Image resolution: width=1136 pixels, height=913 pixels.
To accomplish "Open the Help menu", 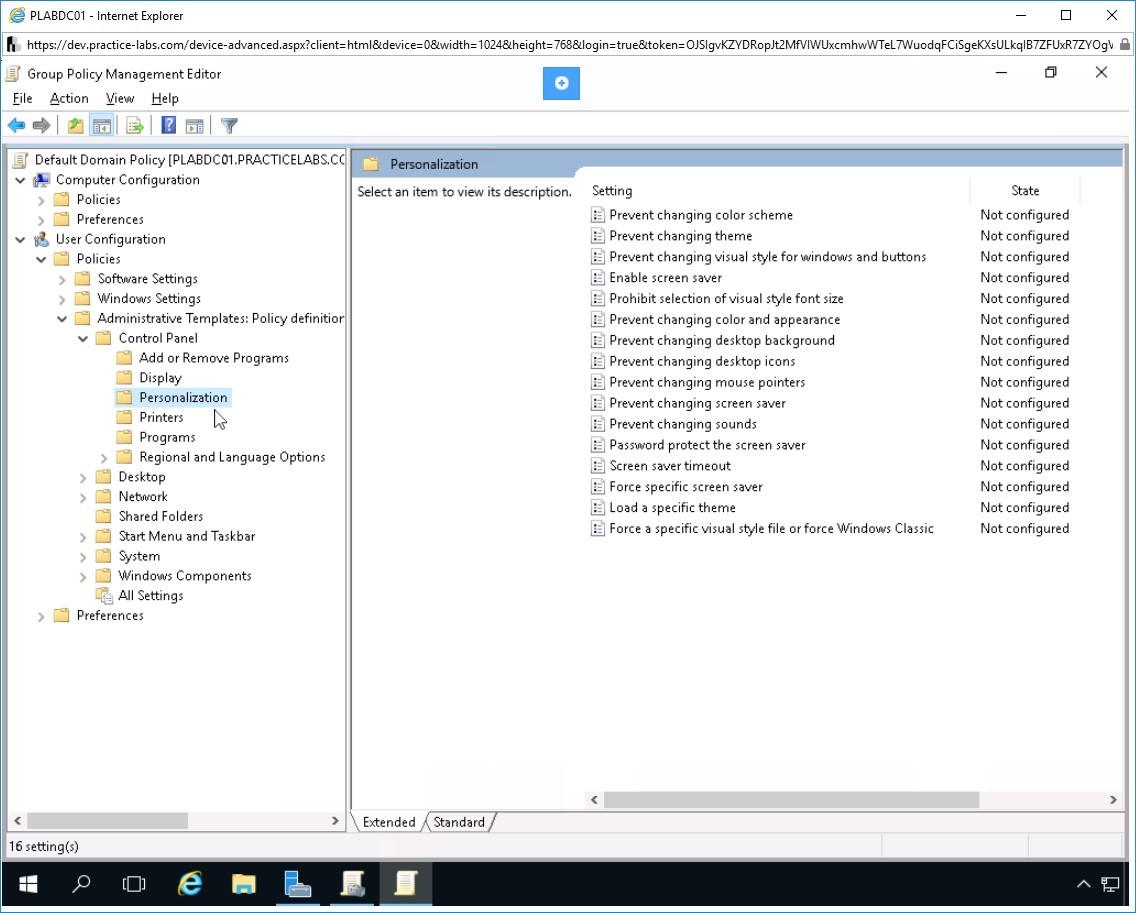I will coord(164,99).
